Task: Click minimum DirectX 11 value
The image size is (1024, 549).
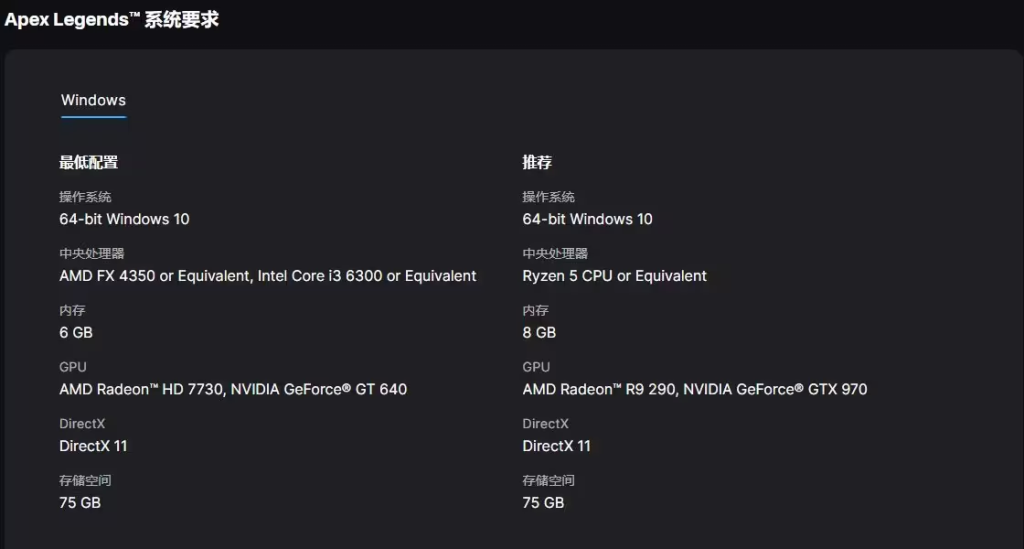Action: tap(93, 447)
